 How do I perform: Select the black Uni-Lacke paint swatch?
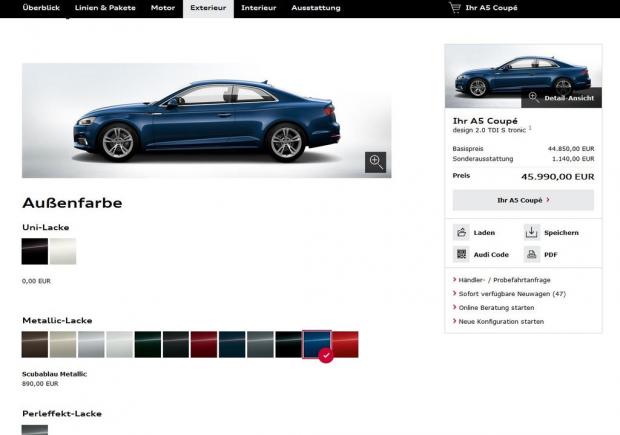point(35,252)
